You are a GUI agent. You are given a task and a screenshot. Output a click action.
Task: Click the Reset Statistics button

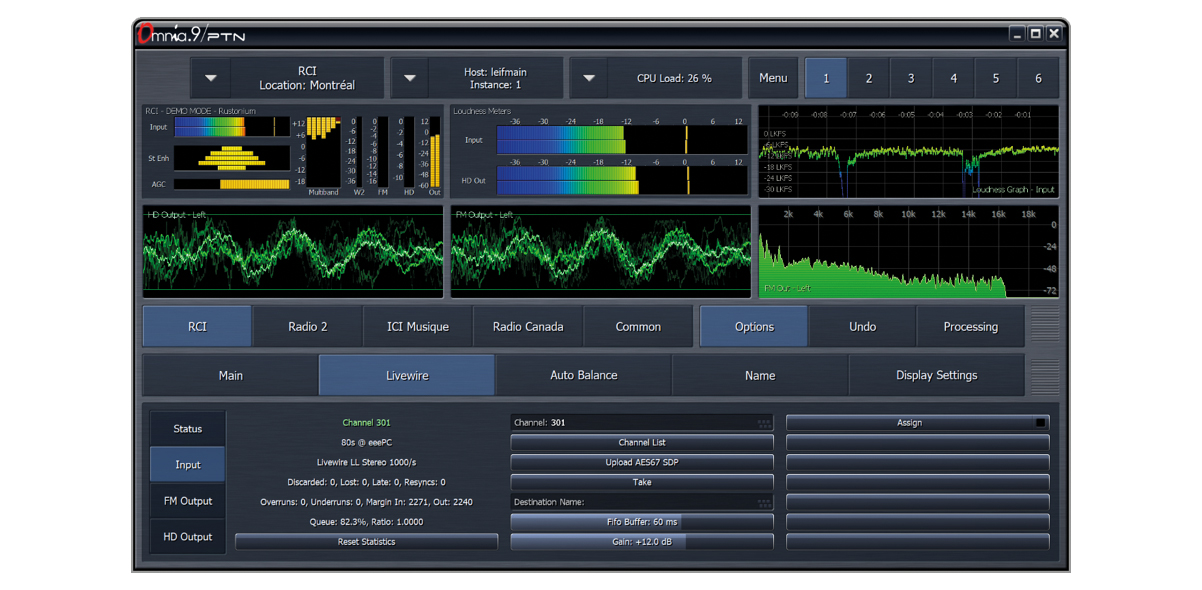(x=366, y=542)
